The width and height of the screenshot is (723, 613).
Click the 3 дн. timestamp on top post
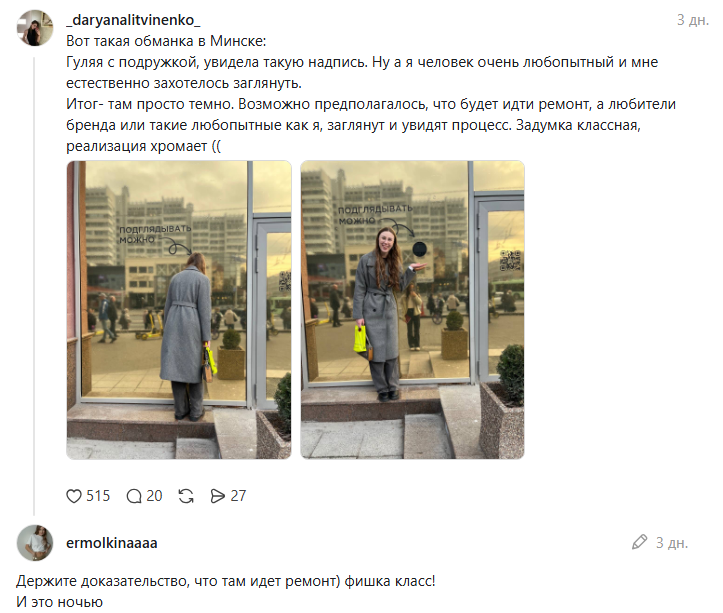coord(693,20)
